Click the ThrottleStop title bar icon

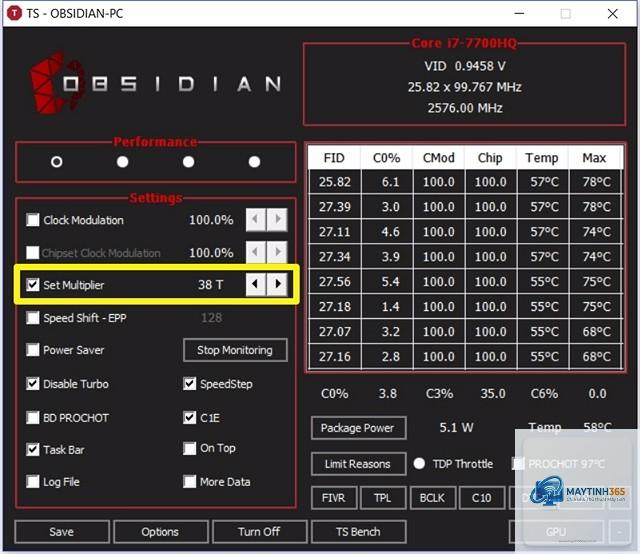15,13
